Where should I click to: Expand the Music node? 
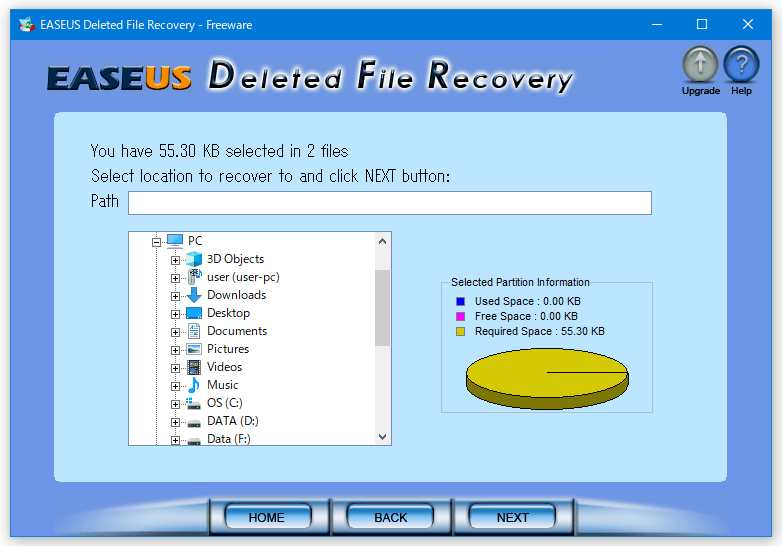(175, 386)
